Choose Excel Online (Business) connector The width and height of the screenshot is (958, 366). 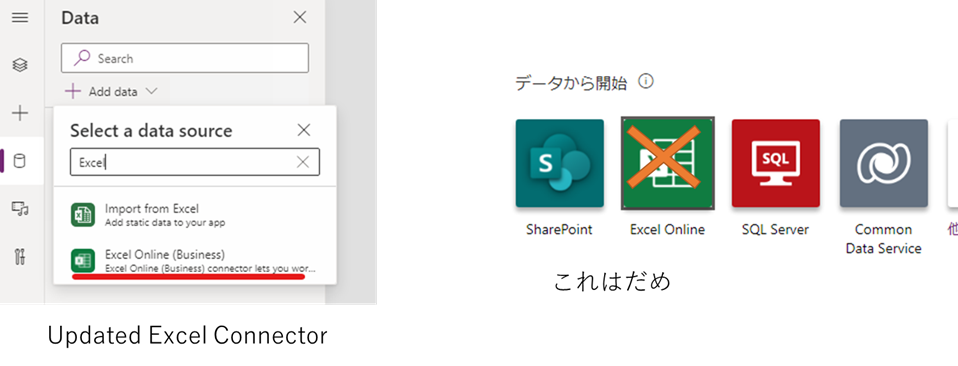click(x=194, y=261)
